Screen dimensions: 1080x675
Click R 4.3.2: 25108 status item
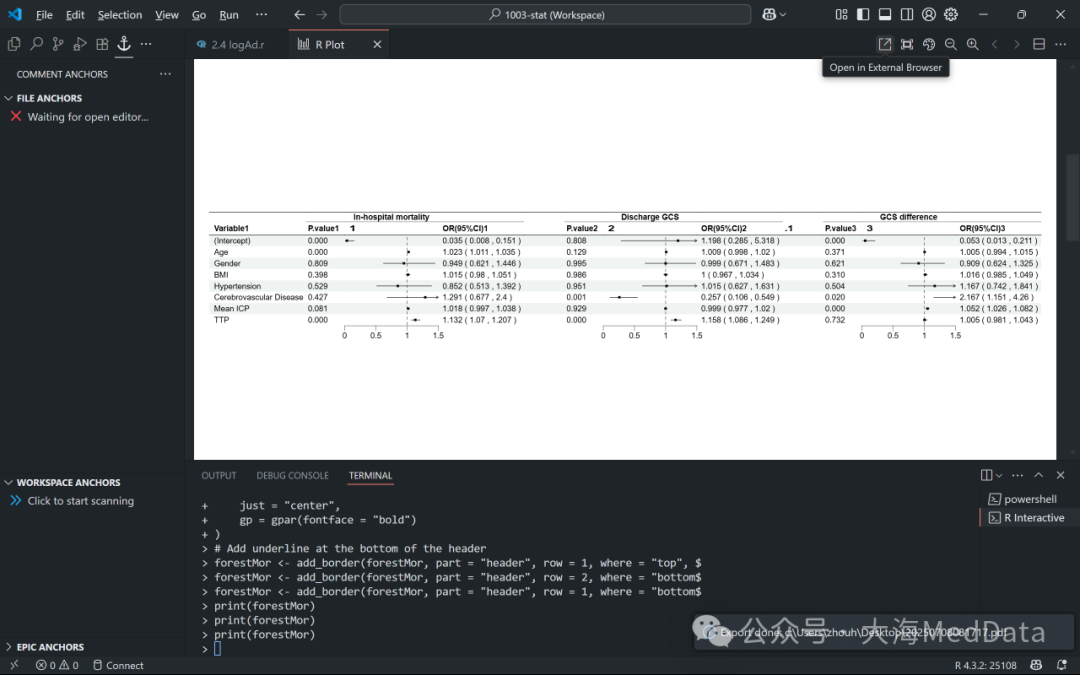(986, 665)
